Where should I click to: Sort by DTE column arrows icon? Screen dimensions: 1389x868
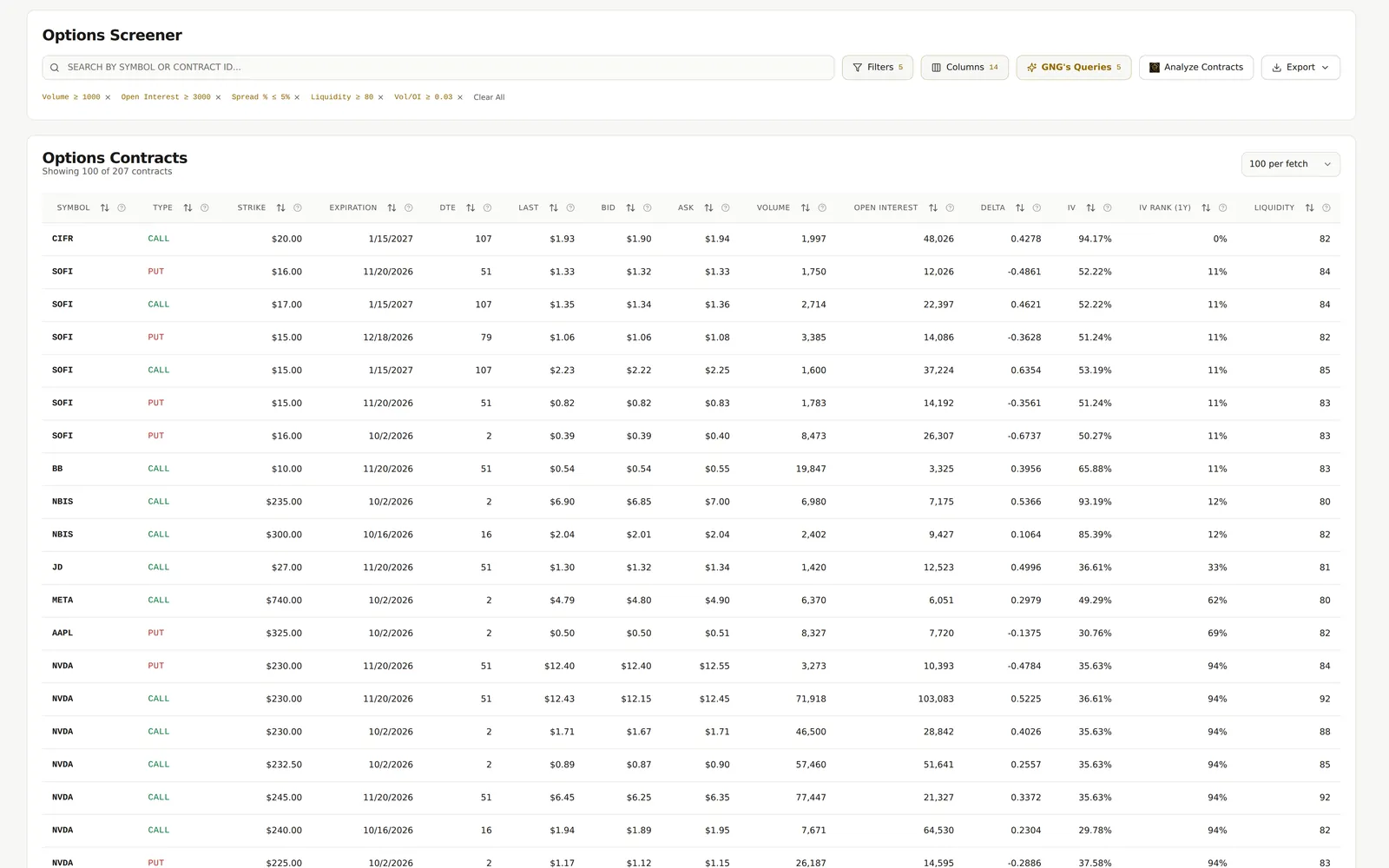[471, 208]
